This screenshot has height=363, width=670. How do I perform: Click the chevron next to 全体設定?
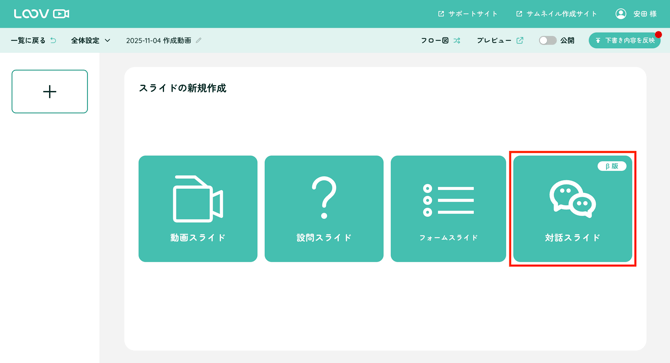coord(107,41)
